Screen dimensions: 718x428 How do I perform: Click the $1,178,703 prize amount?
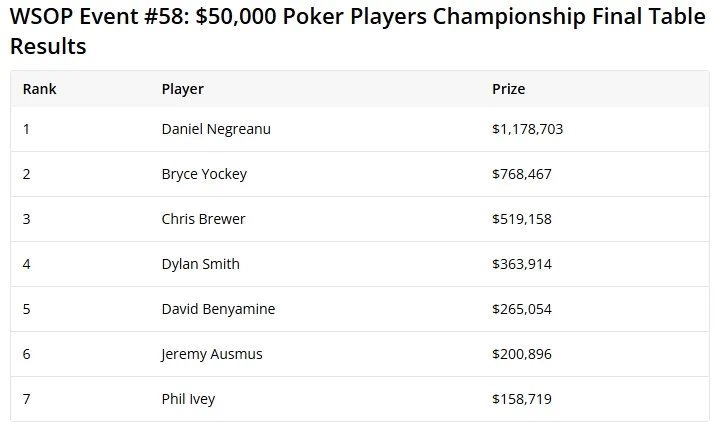[x=528, y=129]
